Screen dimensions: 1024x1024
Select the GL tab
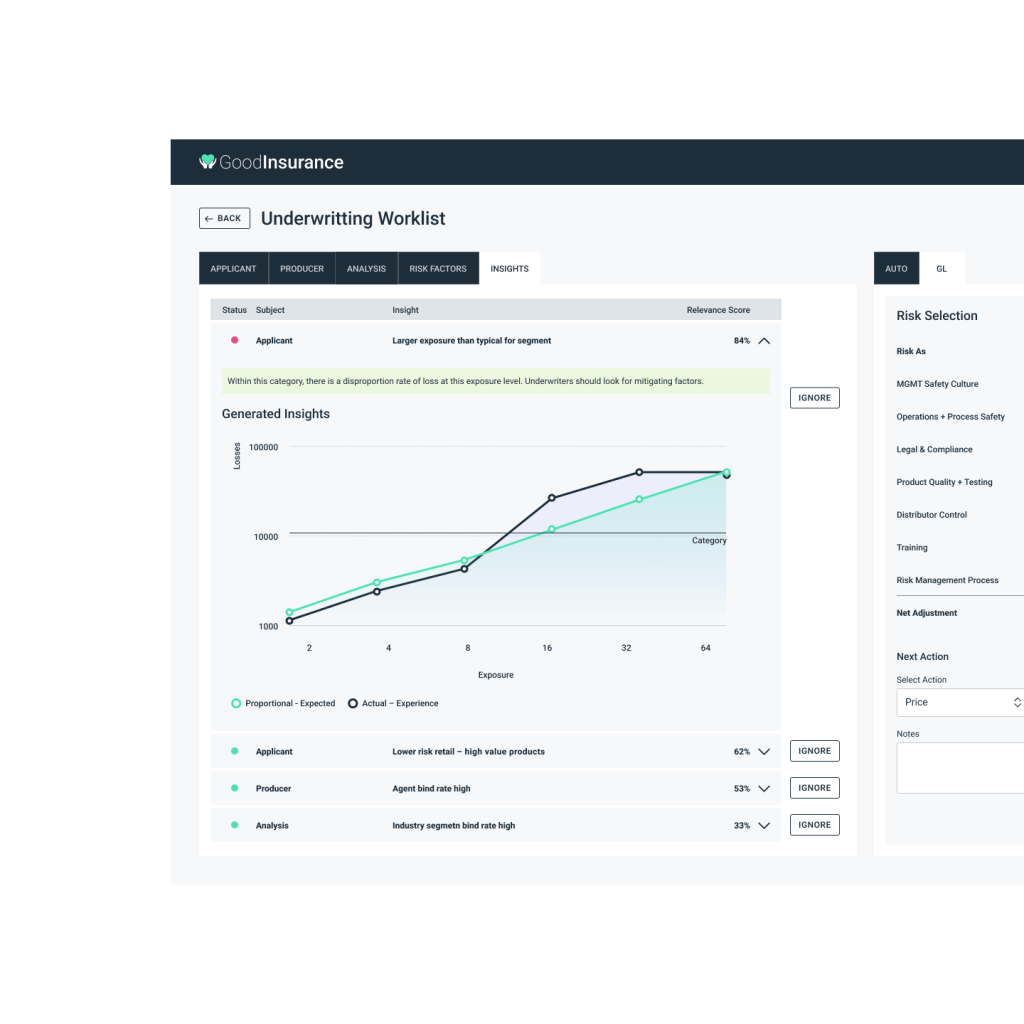coord(941,269)
